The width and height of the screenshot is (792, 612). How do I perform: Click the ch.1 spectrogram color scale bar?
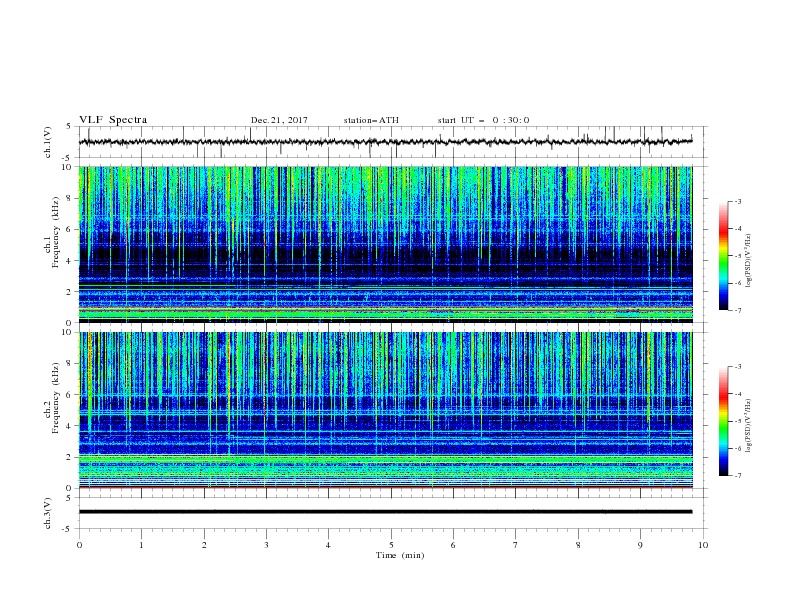[724, 256]
